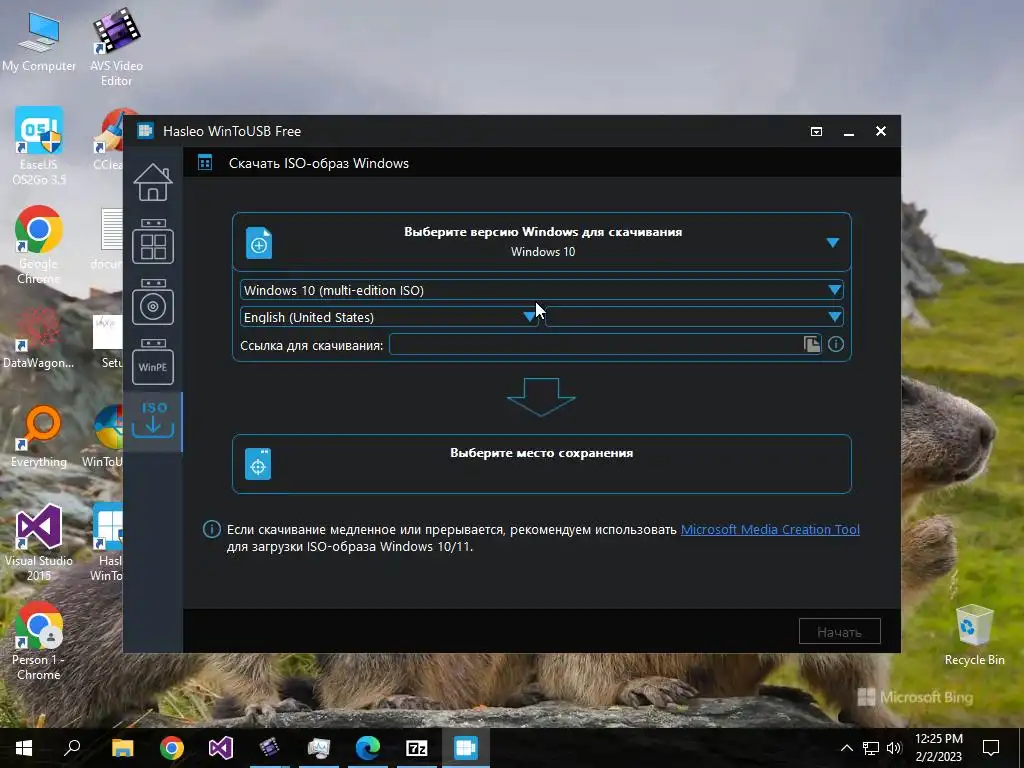Image resolution: width=1024 pixels, height=768 pixels.
Task: Open network status tray icon
Action: point(871,748)
